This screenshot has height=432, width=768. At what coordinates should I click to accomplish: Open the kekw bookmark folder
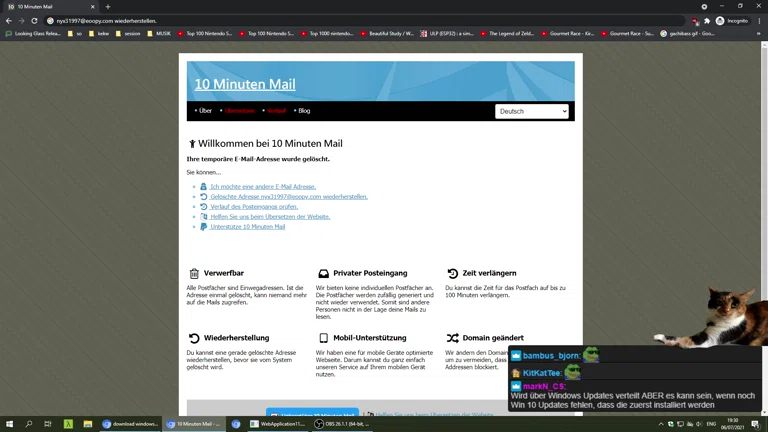(99, 34)
